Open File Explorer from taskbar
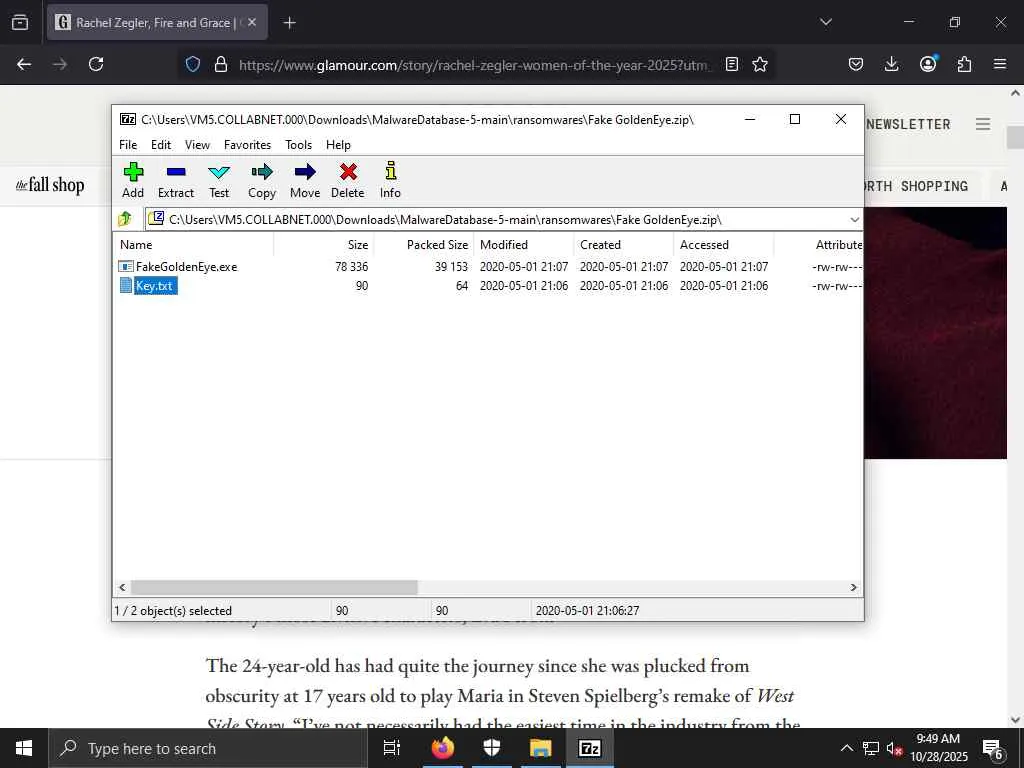1024x768 pixels. (x=541, y=748)
